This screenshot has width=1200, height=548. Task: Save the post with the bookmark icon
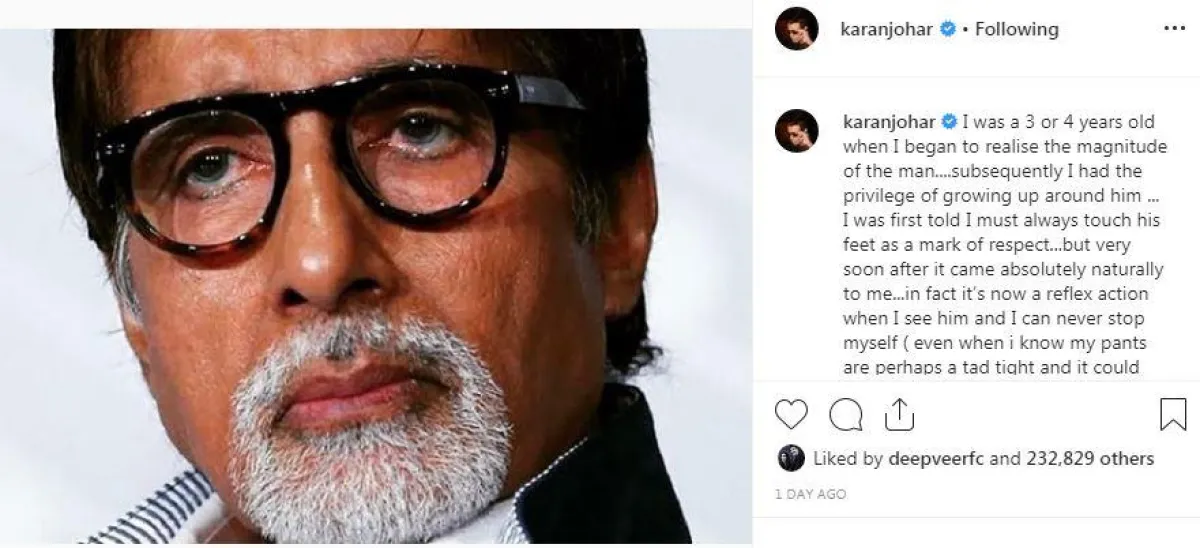(1172, 414)
